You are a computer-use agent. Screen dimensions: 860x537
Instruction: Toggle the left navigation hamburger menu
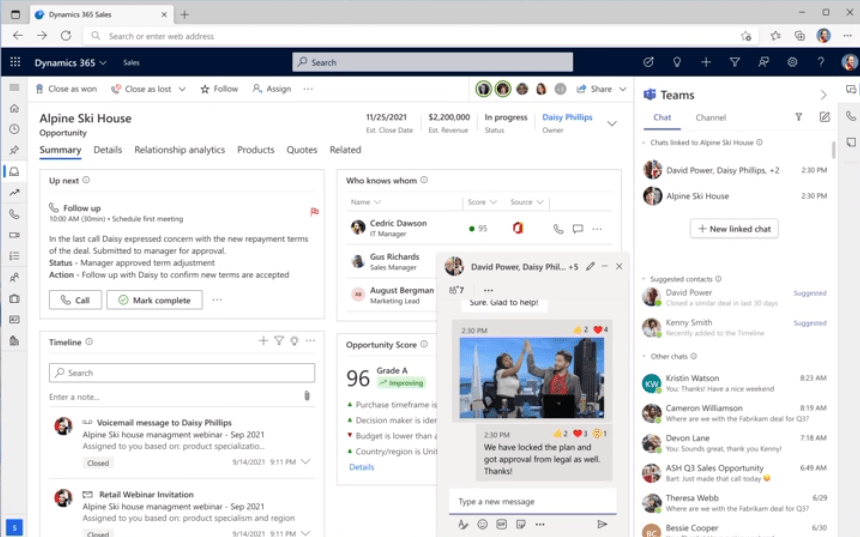click(x=14, y=88)
